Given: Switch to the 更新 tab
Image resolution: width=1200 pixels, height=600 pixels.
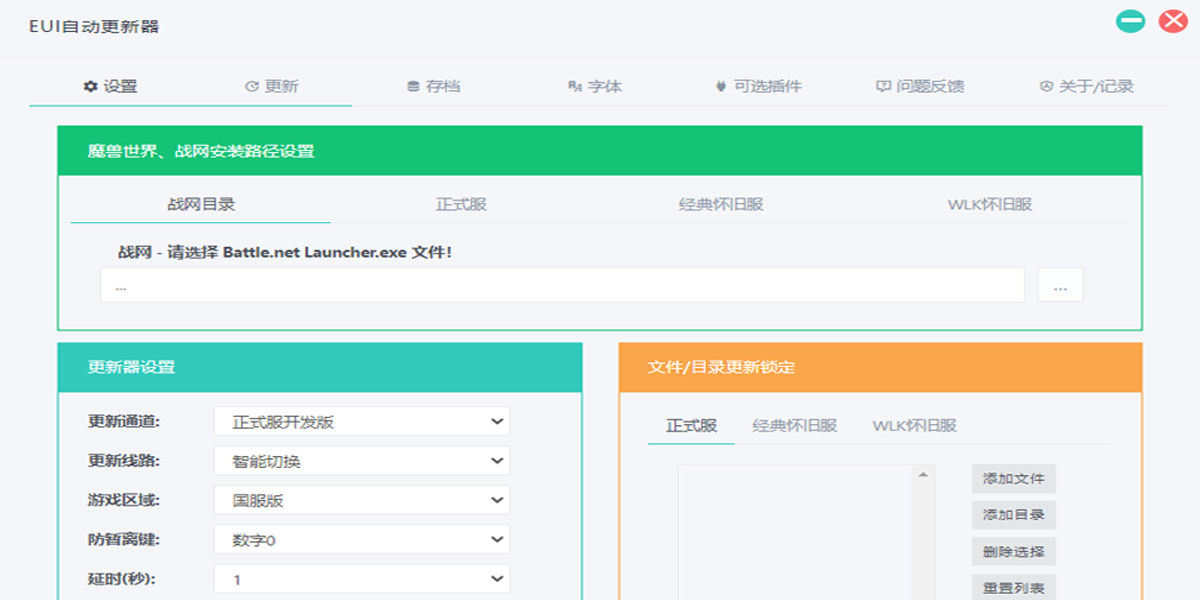Looking at the screenshot, I should click(272, 86).
